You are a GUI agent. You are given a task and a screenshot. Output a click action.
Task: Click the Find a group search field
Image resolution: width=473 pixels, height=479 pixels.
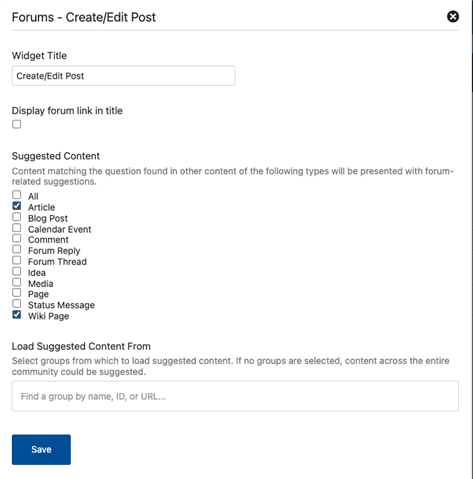point(235,396)
